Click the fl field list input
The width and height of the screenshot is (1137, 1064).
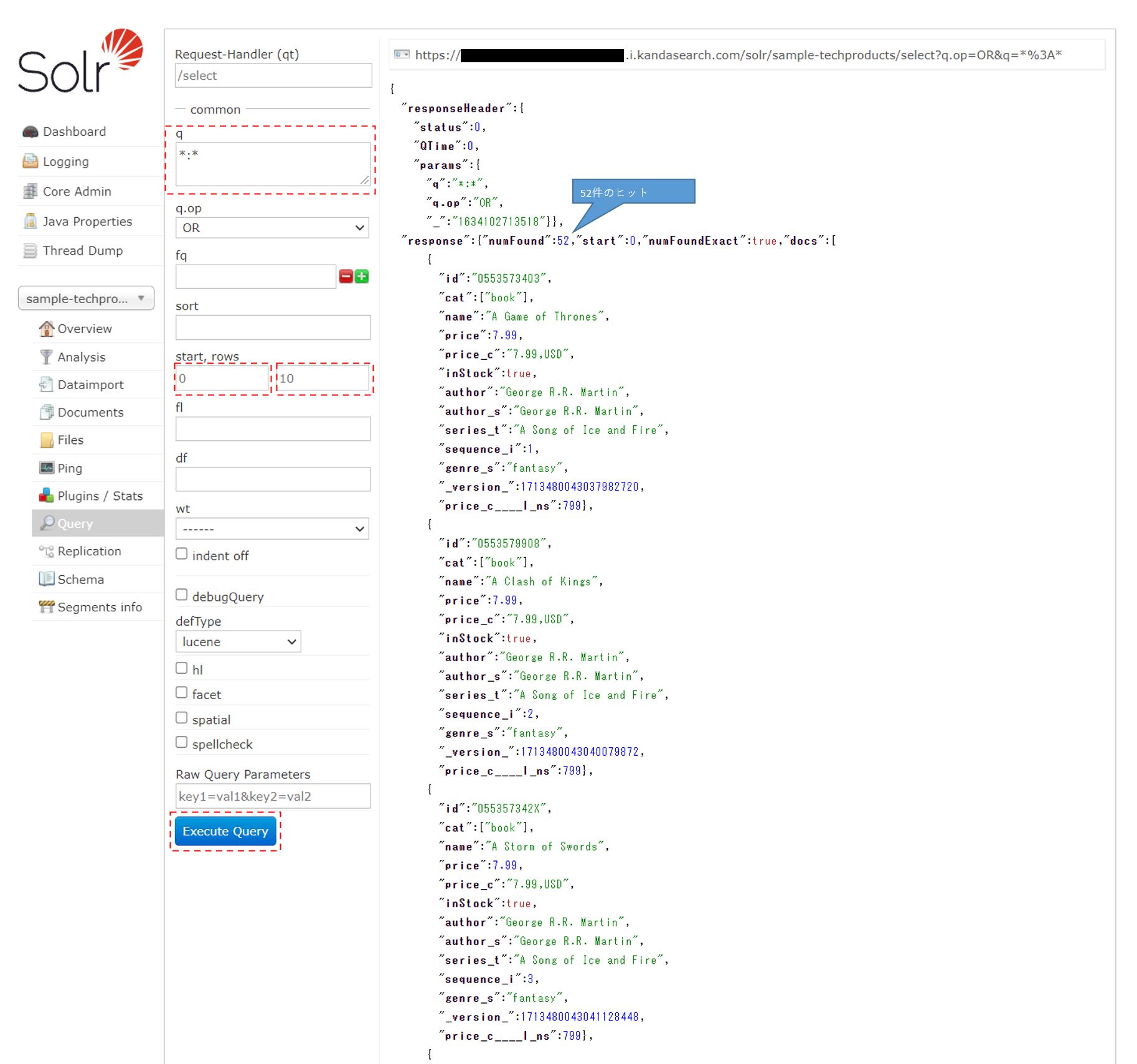click(273, 429)
